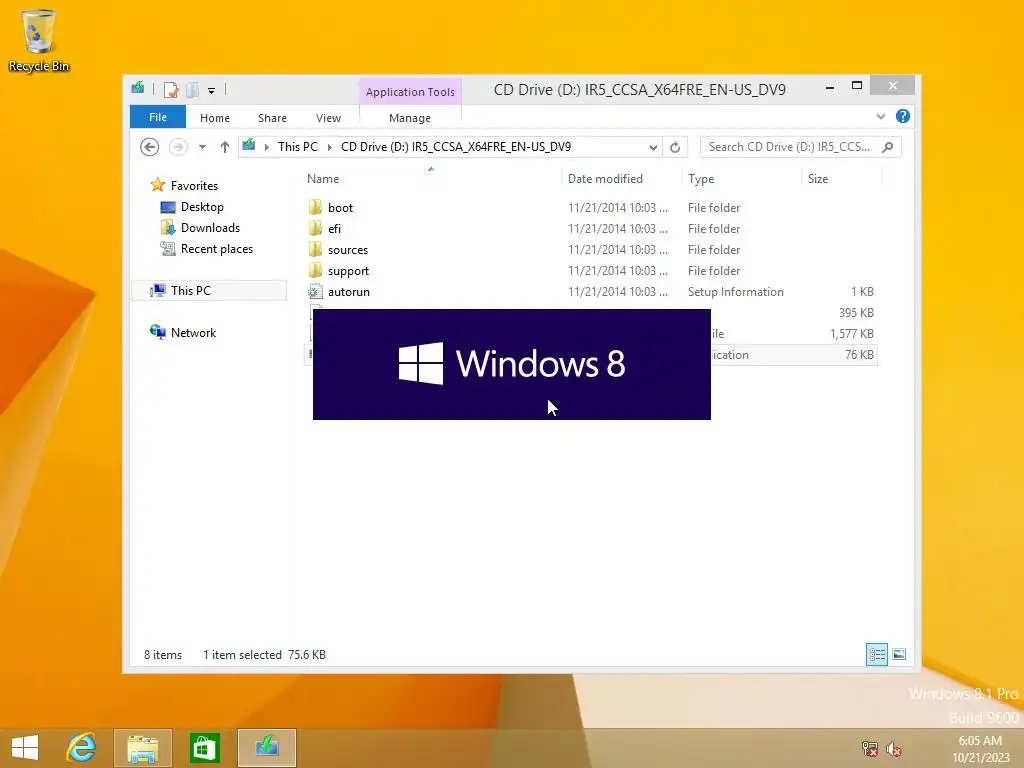Click the search magnifier icon
Viewport: 1024px width, 768px height.
(888, 147)
